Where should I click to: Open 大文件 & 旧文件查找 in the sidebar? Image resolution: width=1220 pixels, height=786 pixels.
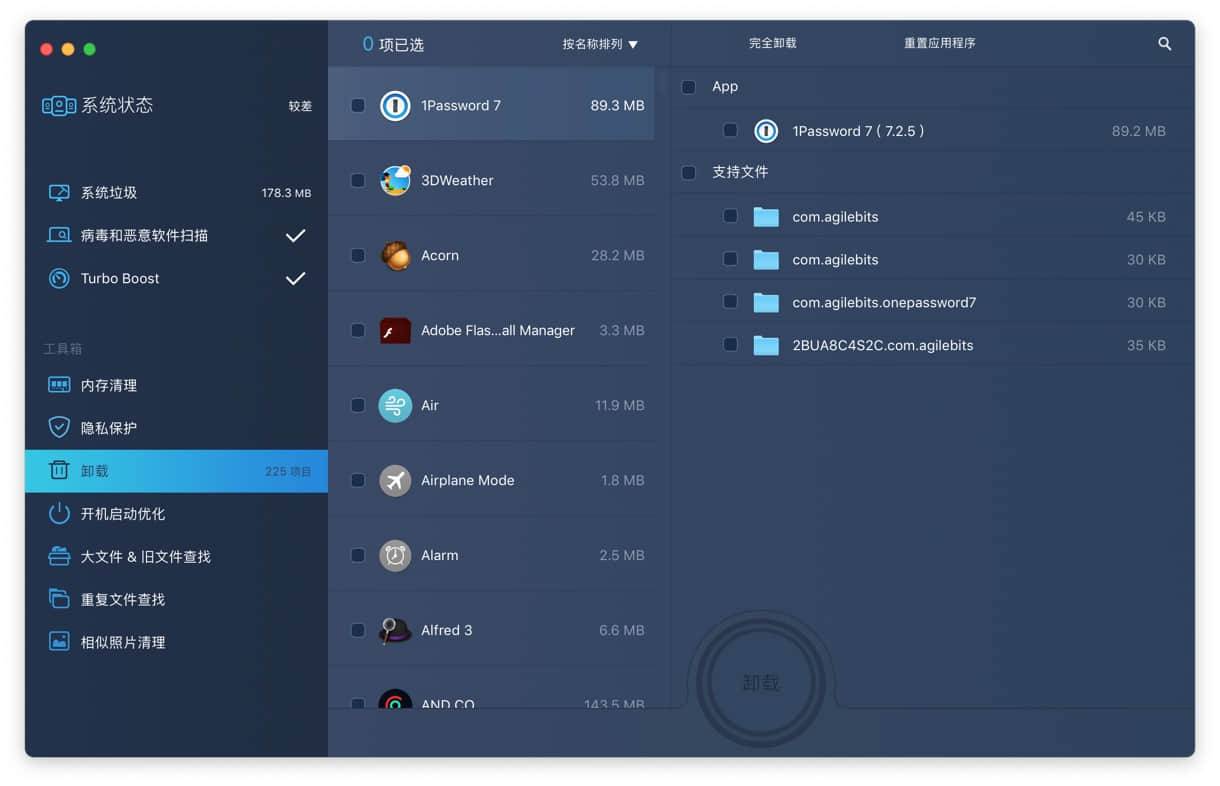tap(176, 557)
